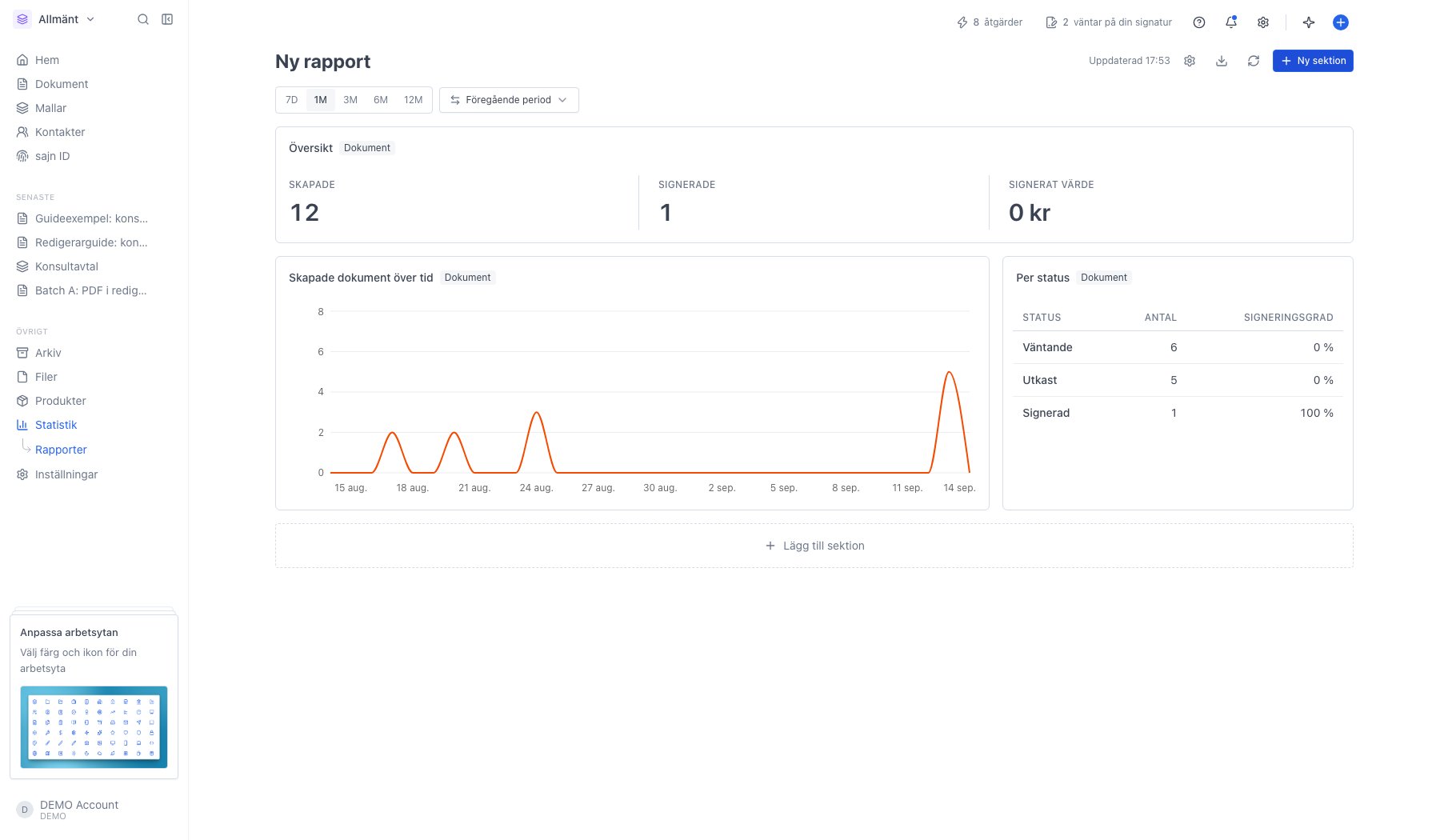The height and width of the screenshot is (840, 1440).
Task: Click Lägg till sektion
Action: click(x=814, y=546)
